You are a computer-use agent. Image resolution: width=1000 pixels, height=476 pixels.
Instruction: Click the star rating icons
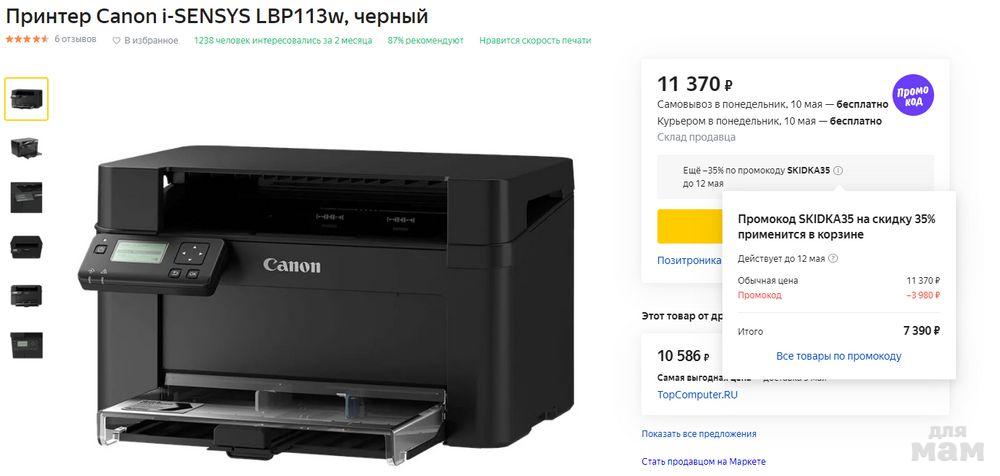click(27, 40)
